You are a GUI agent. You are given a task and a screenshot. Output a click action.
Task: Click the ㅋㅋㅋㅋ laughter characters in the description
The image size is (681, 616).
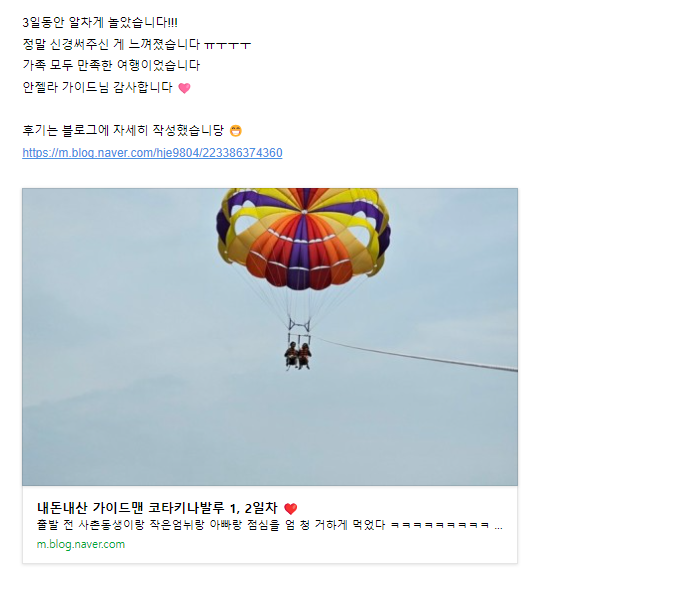click(440, 526)
